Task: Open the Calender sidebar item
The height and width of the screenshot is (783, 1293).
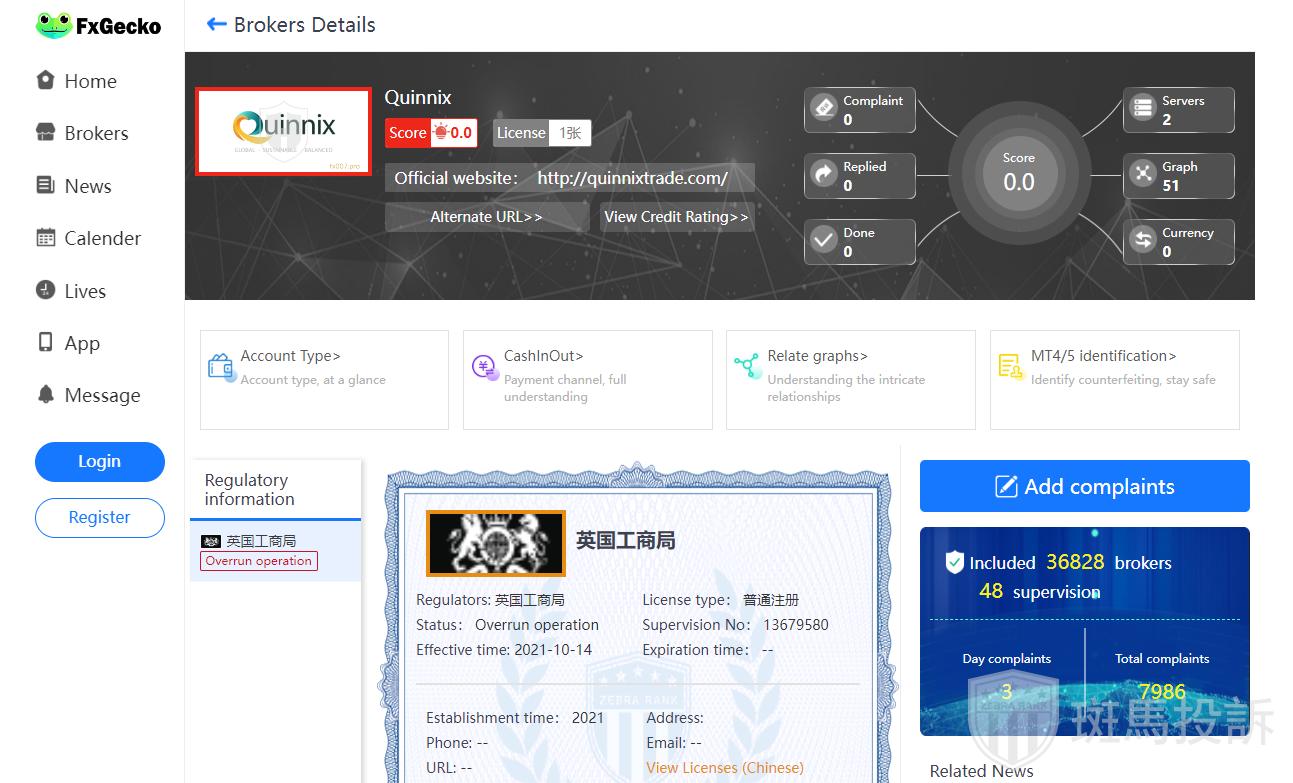Action: (101, 238)
